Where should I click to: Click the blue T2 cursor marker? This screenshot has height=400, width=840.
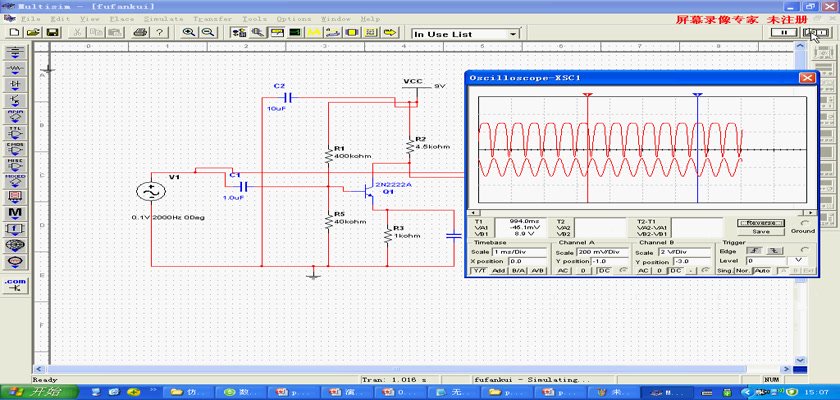click(697, 95)
